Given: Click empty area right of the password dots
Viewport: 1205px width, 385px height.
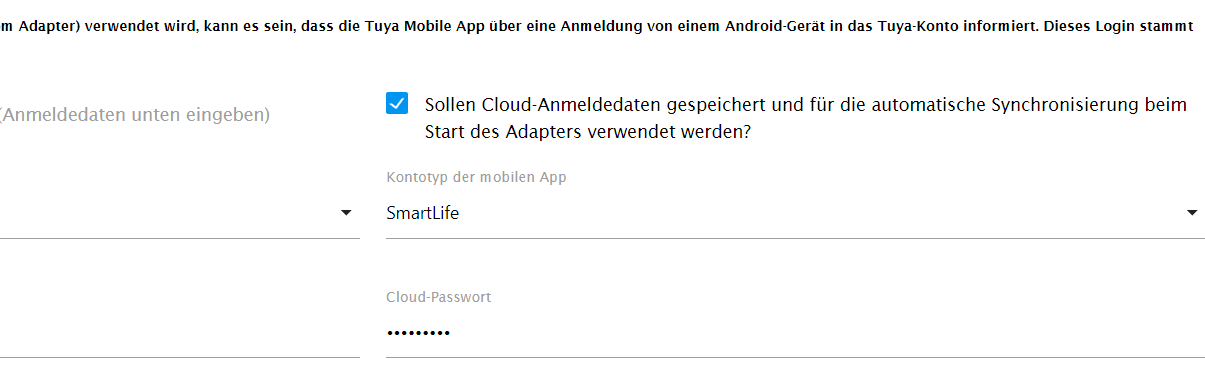Looking at the screenshot, I should (x=820, y=333).
